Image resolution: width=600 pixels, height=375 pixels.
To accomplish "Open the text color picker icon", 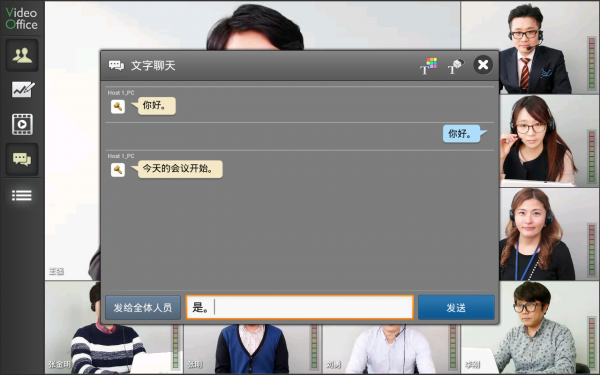I will pyautogui.click(x=429, y=65).
